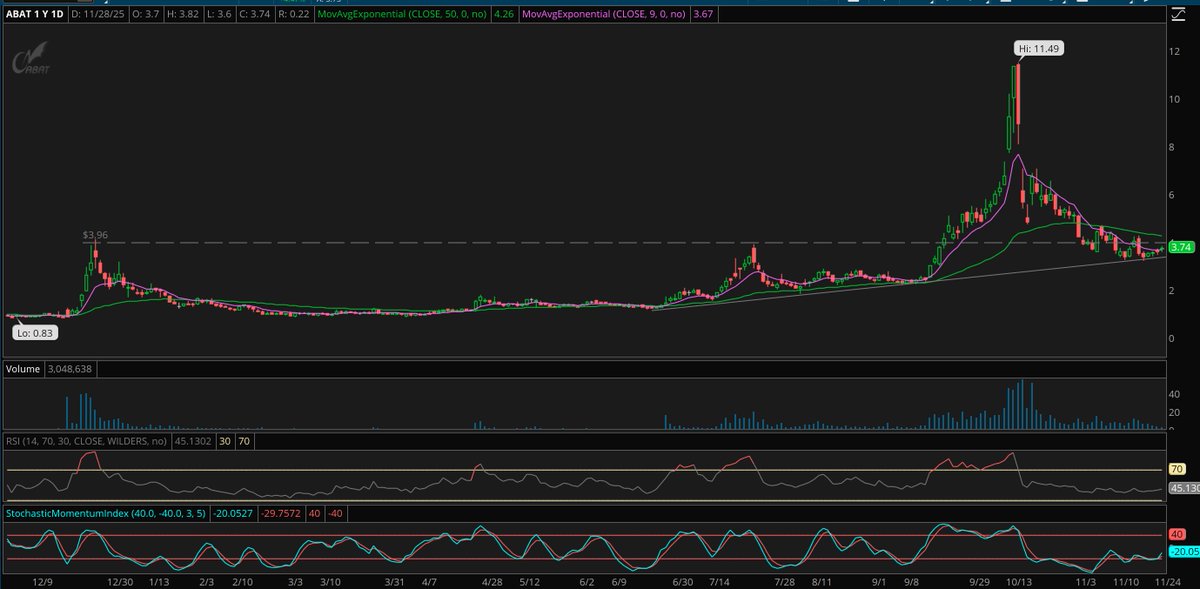Click the Volume study label
Image resolution: width=1200 pixels, height=589 pixels.
(22, 369)
